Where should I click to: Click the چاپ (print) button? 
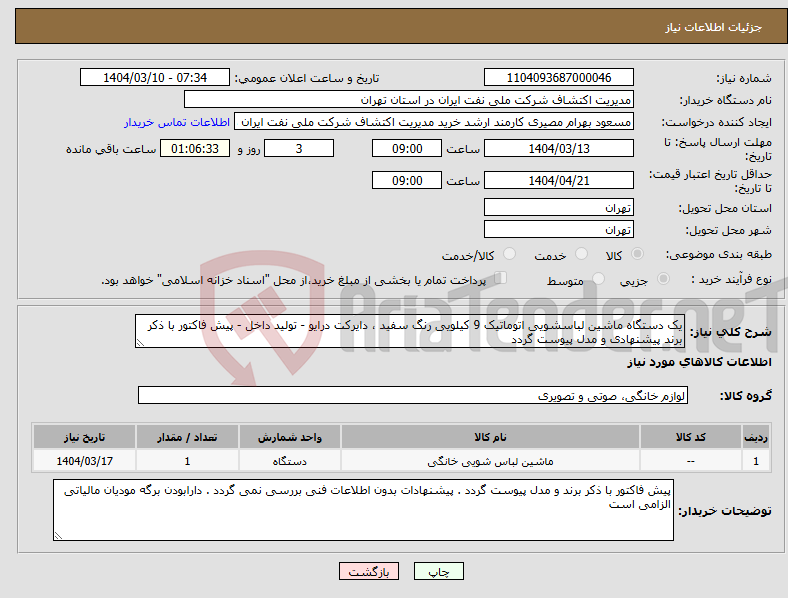coord(438,571)
